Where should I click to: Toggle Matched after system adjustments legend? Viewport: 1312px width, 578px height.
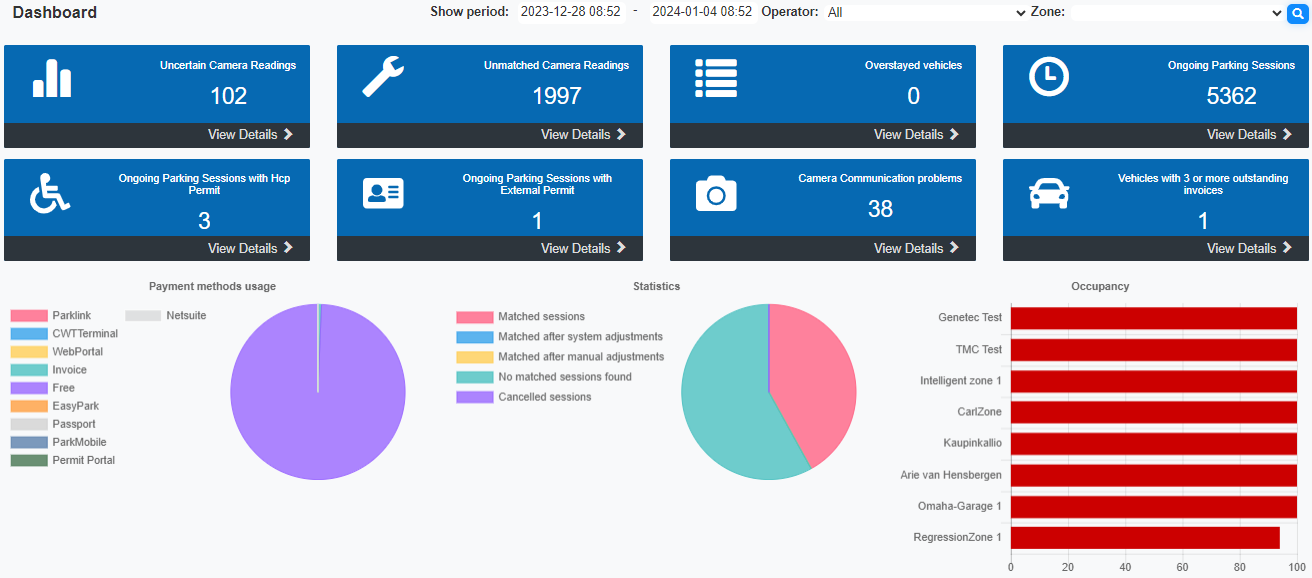[560, 337]
